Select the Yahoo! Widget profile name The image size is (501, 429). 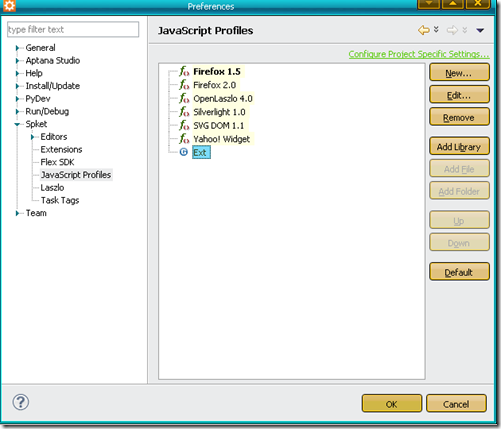point(222,139)
